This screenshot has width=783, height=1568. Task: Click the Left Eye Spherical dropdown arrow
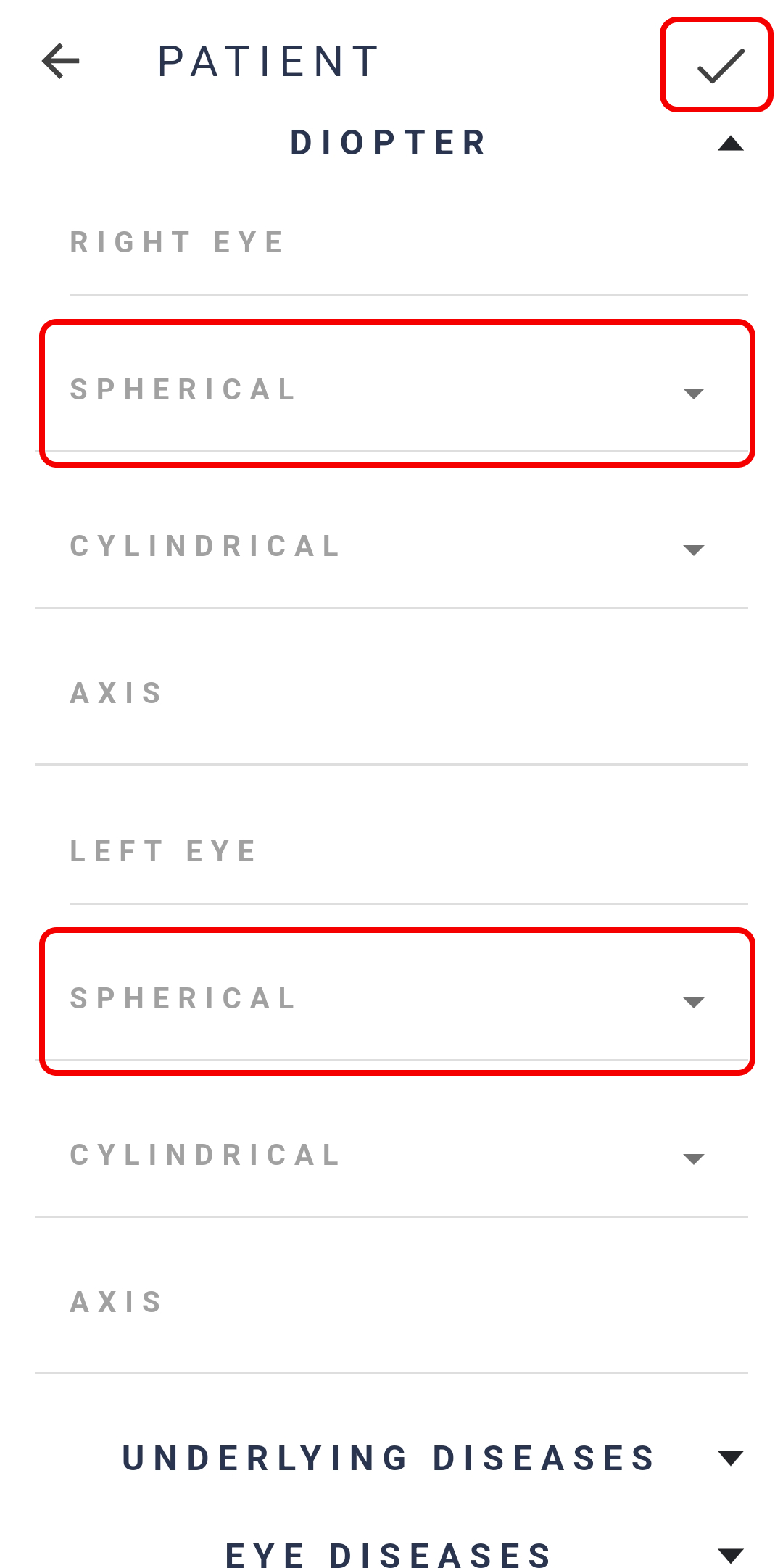point(694,1003)
